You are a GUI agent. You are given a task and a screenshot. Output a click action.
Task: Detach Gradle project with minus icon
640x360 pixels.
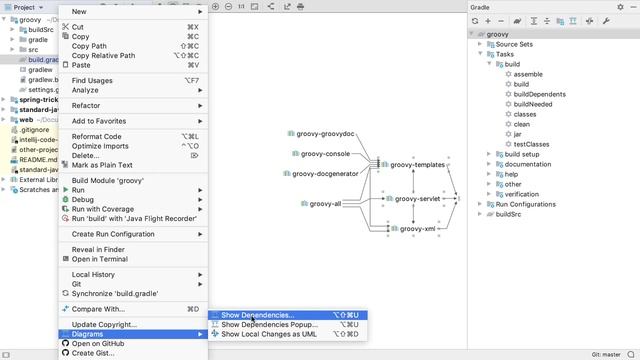(501, 21)
